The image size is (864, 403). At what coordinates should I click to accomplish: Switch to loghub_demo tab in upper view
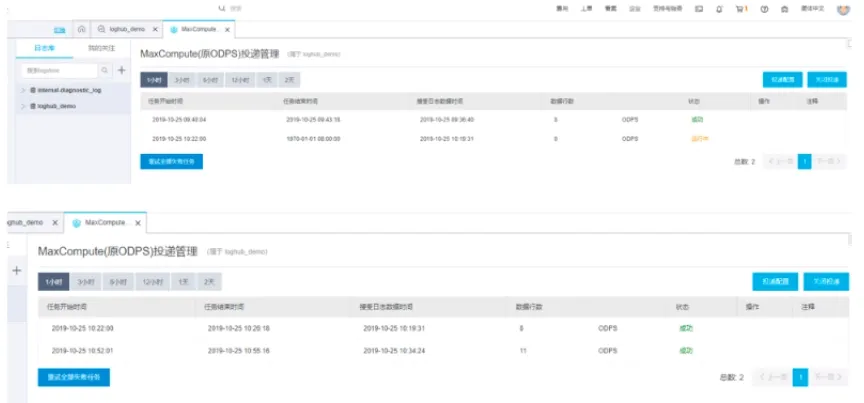tap(127, 29)
